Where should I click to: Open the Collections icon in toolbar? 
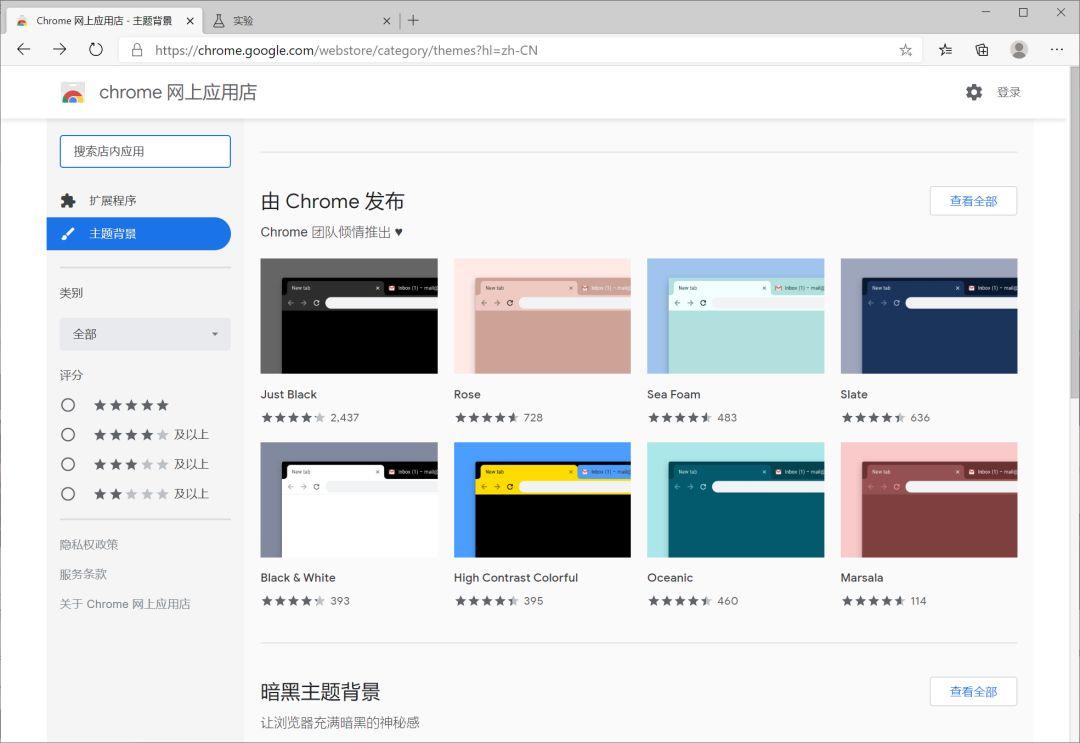point(982,50)
